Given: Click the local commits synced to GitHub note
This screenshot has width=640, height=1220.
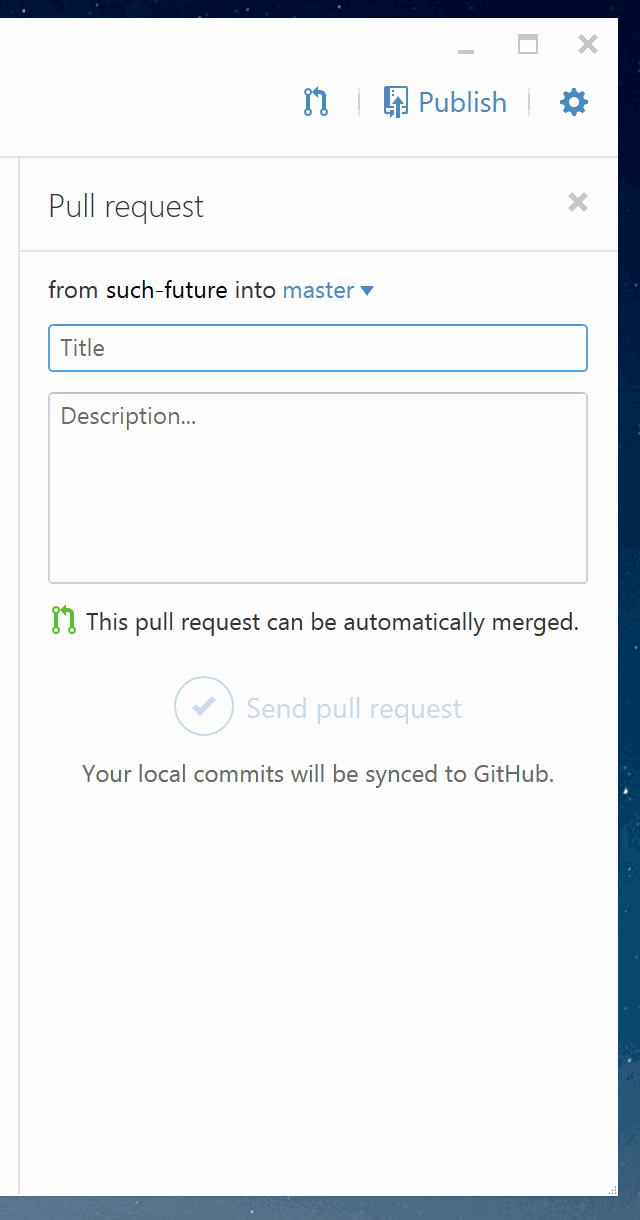Looking at the screenshot, I should 317,773.
